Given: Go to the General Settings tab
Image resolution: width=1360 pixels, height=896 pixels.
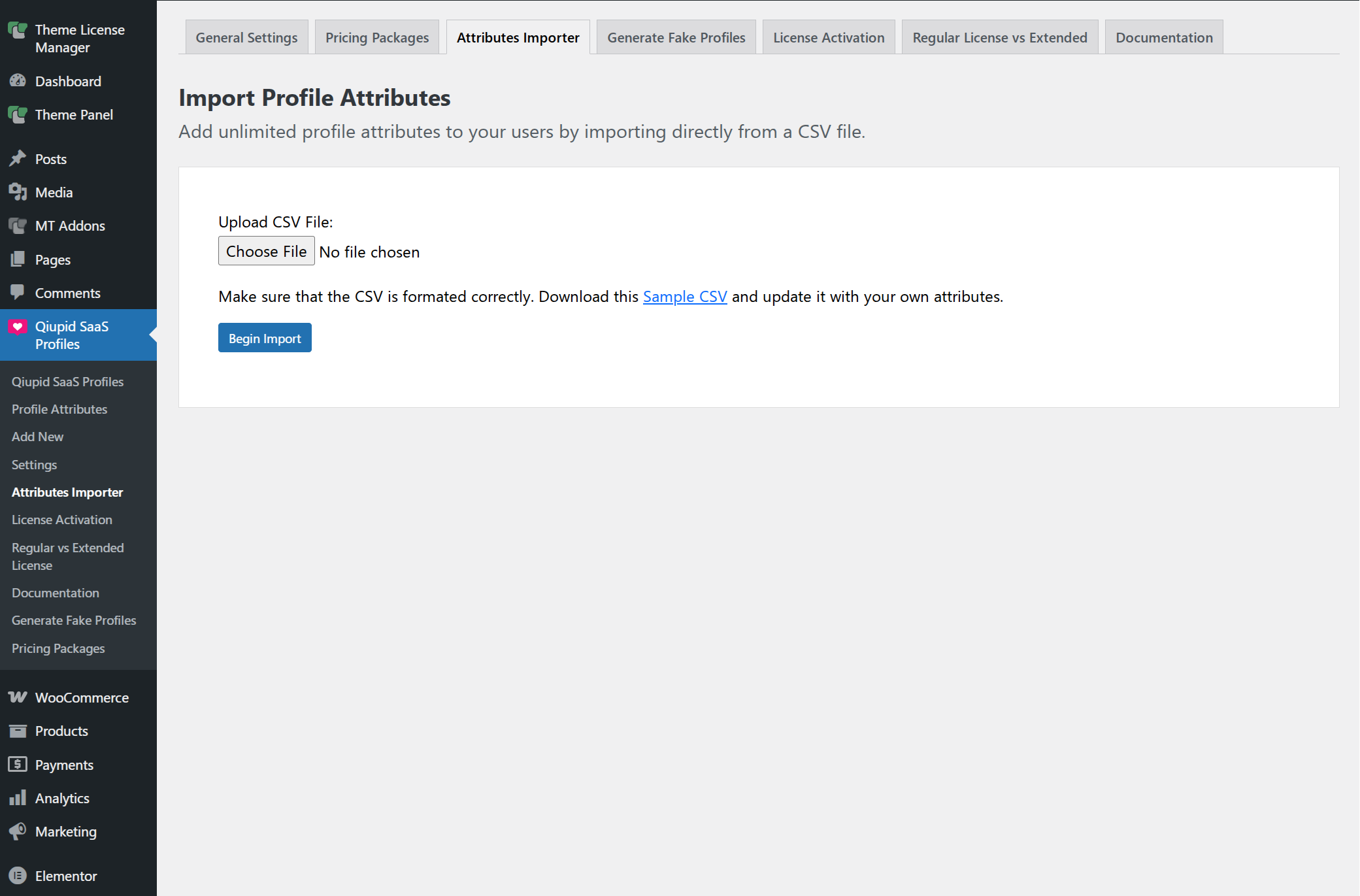Looking at the screenshot, I should pyautogui.click(x=246, y=38).
